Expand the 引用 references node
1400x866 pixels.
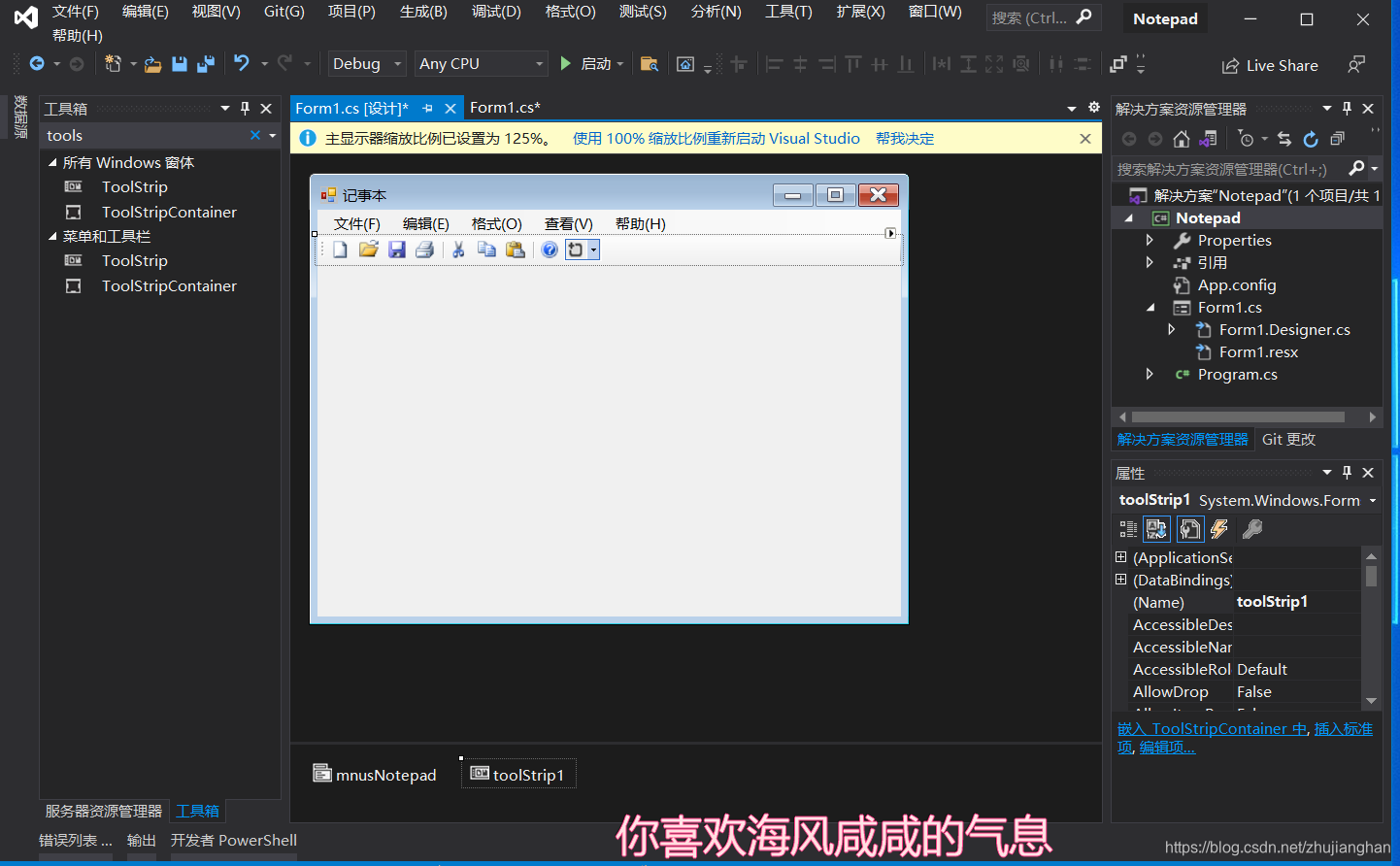click(1150, 262)
